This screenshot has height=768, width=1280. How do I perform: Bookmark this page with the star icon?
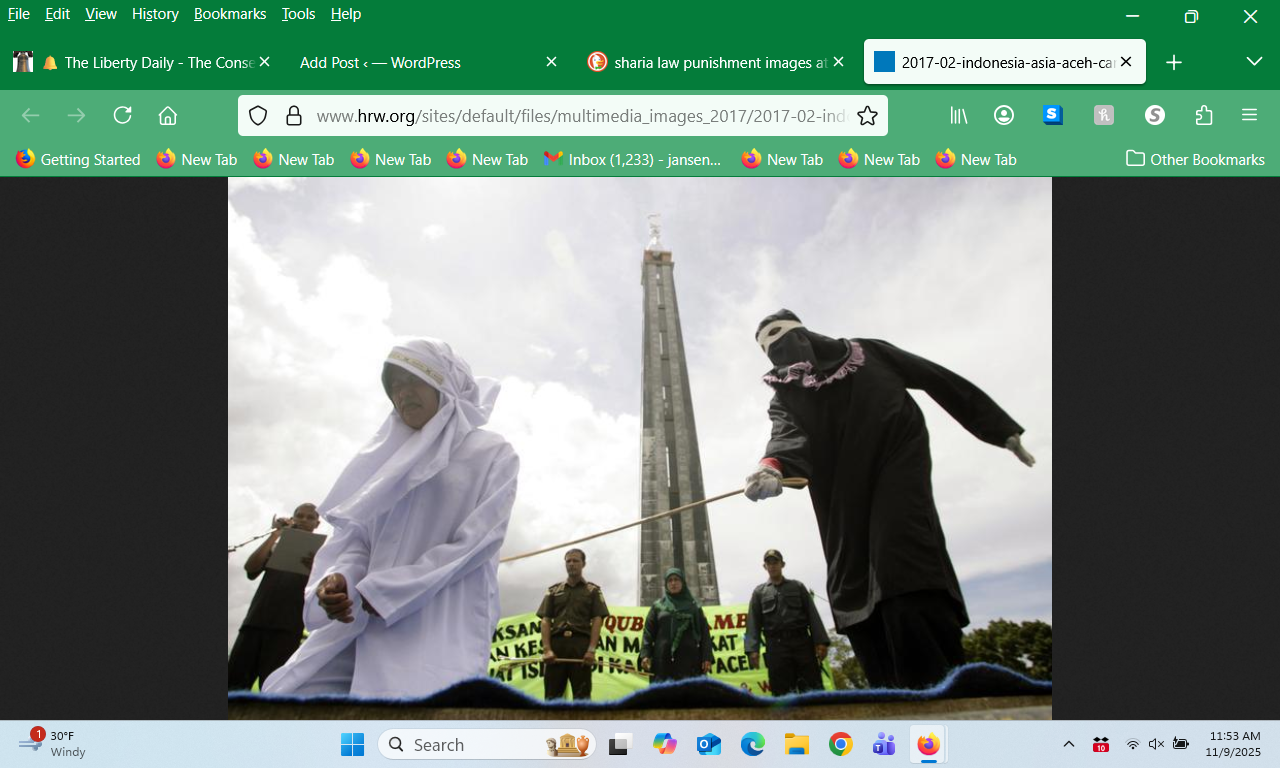pyautogui.click(x=867, y=116)
